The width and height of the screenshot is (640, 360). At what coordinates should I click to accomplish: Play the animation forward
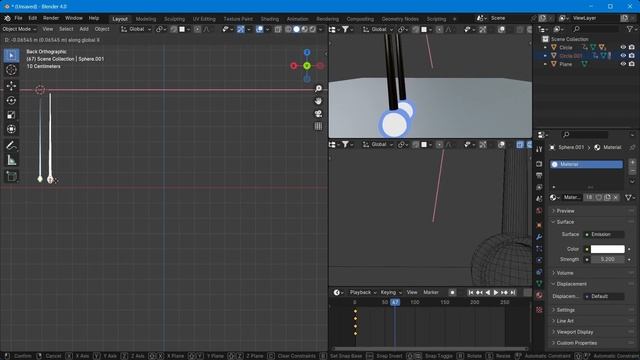click(496, 292)
